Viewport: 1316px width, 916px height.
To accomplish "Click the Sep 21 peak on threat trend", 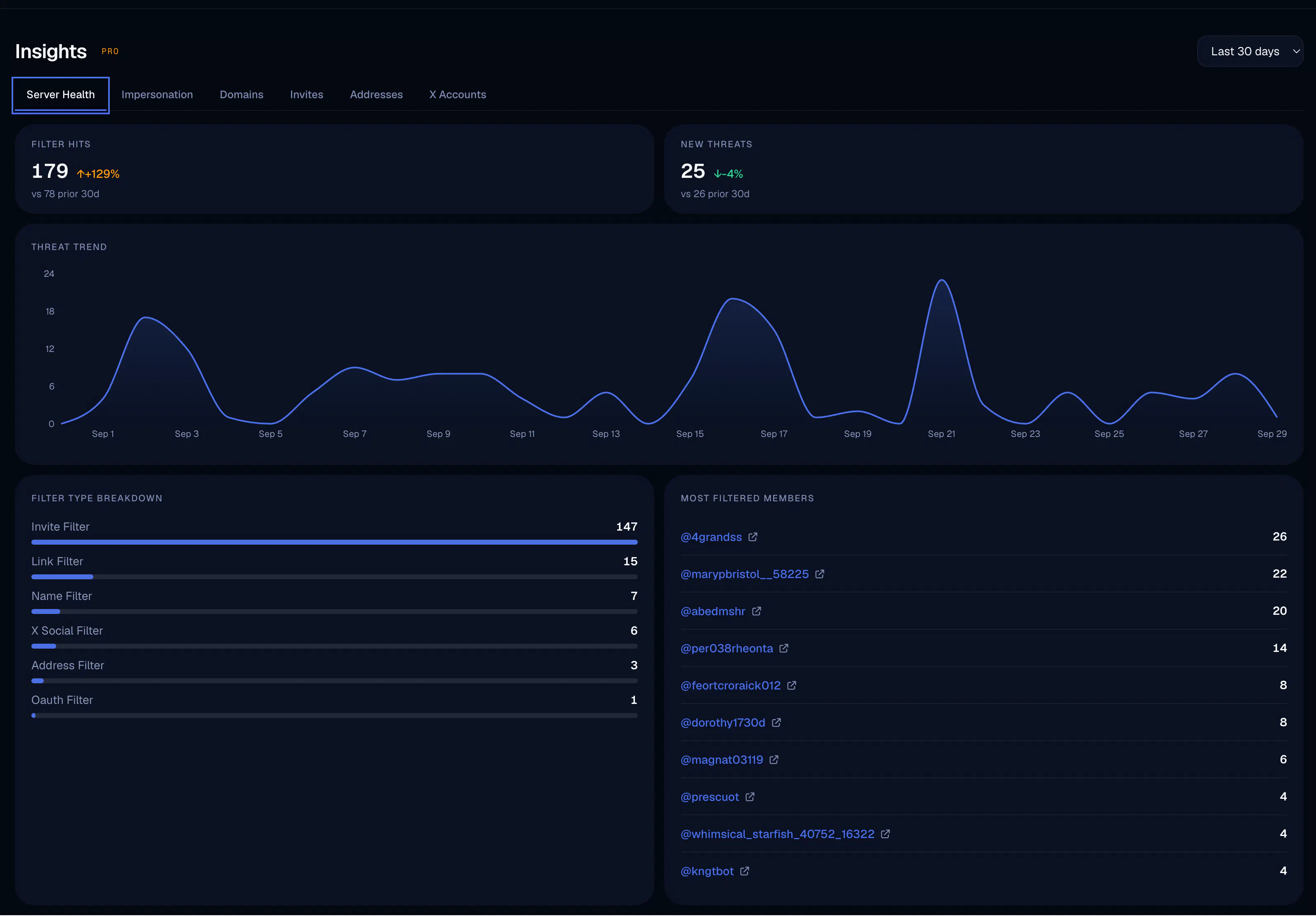I will coord(942,280).
